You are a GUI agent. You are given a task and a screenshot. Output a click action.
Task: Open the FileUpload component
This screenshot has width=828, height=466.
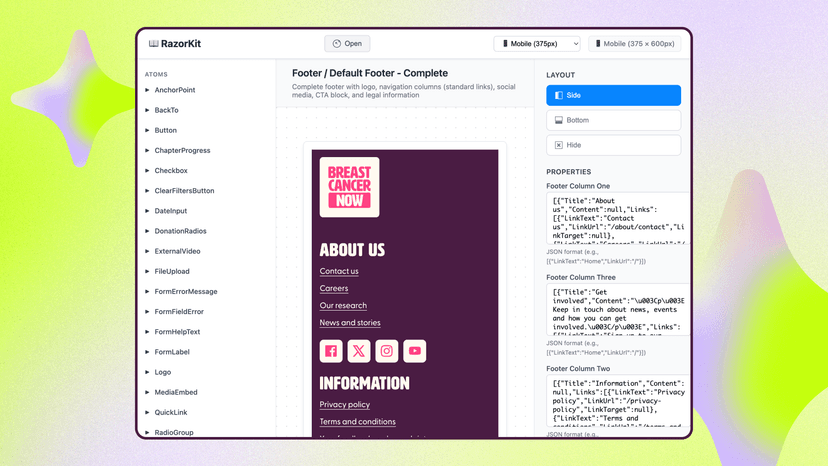click(172, 272)
